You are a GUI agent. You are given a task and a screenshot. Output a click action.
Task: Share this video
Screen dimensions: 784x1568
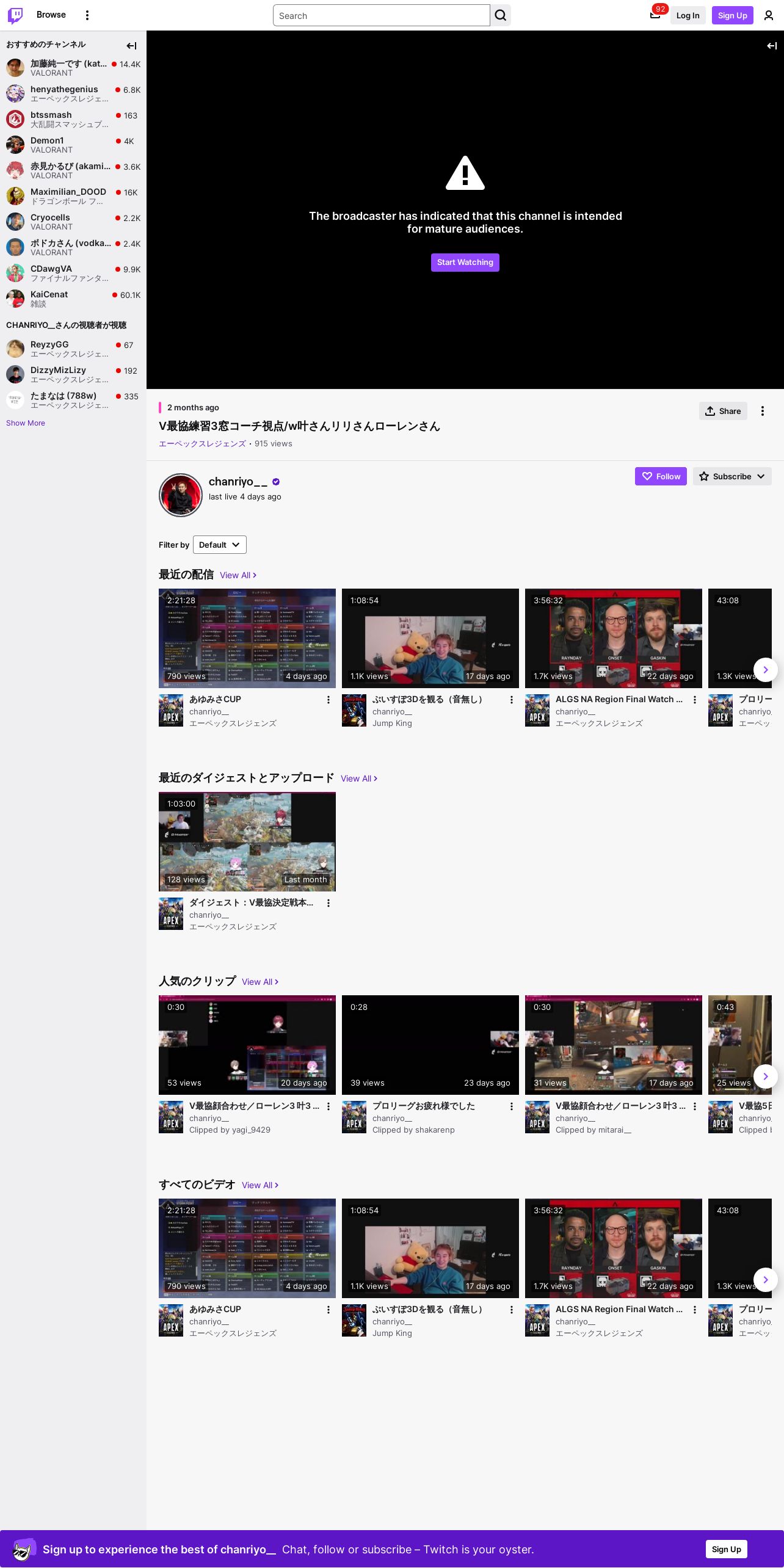[723, 411]
